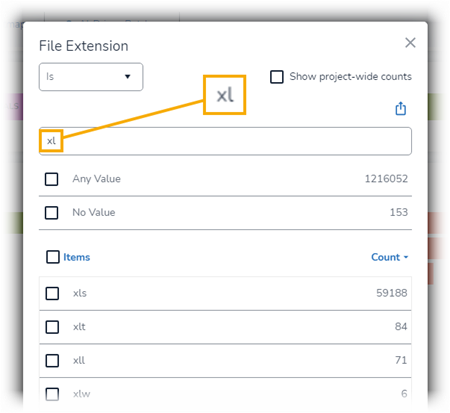Click the dropdown arrow next to Is
This screenshot has width=450, height=413.
point(127,77)
